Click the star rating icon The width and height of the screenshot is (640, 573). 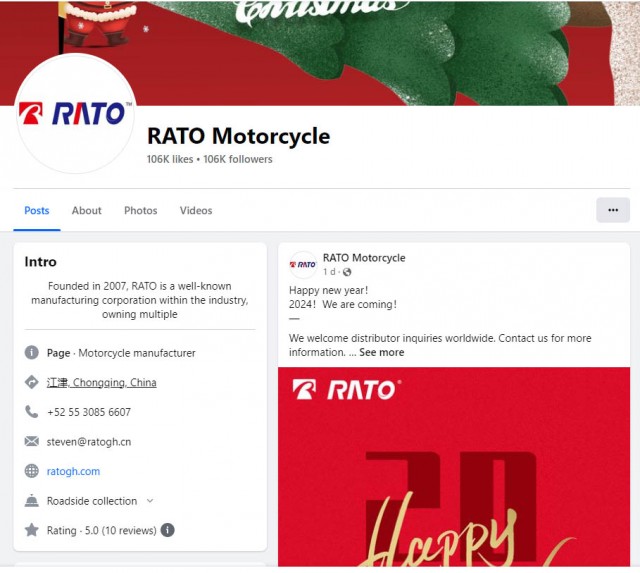tap(31, 530)
